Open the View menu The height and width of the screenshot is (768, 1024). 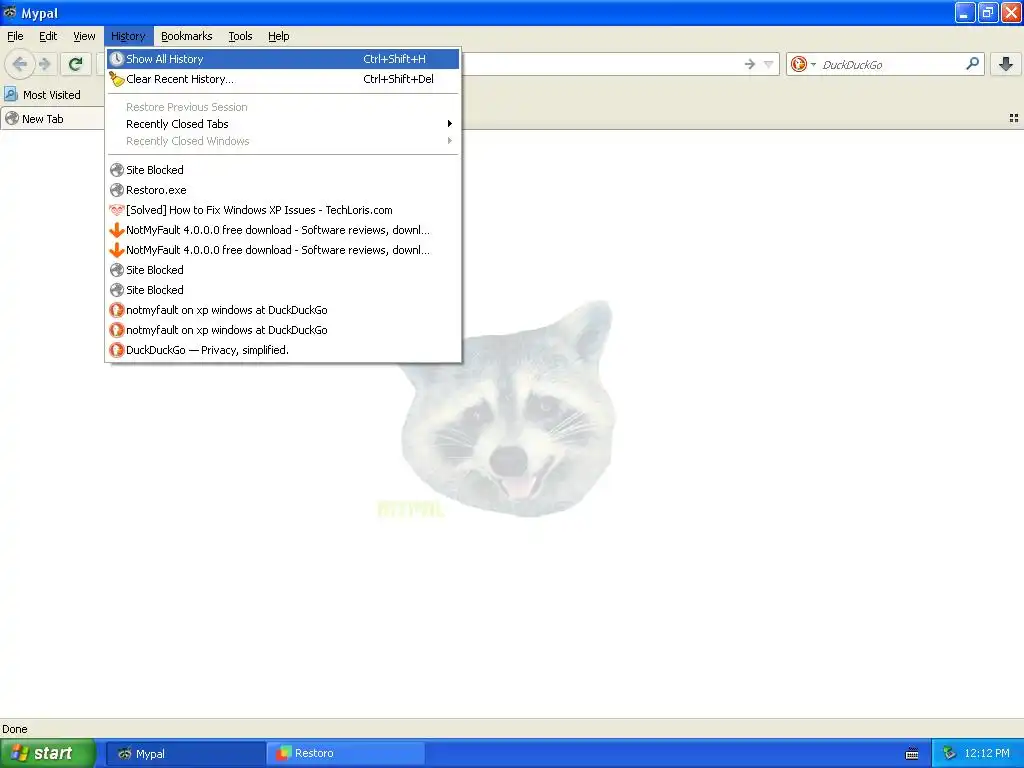pos(84,36)
